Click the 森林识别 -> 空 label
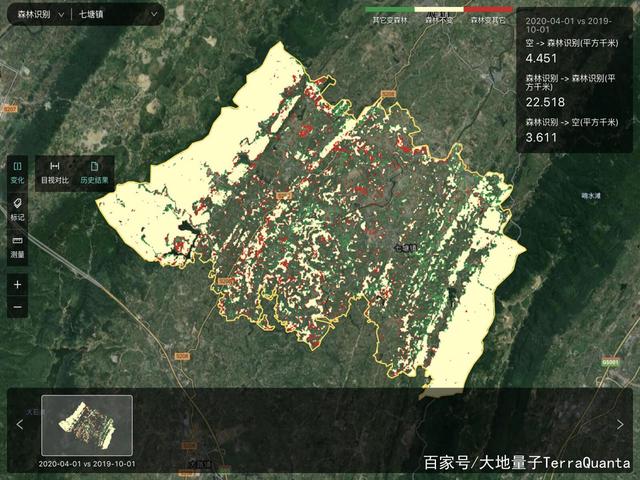 click(572, 122)
